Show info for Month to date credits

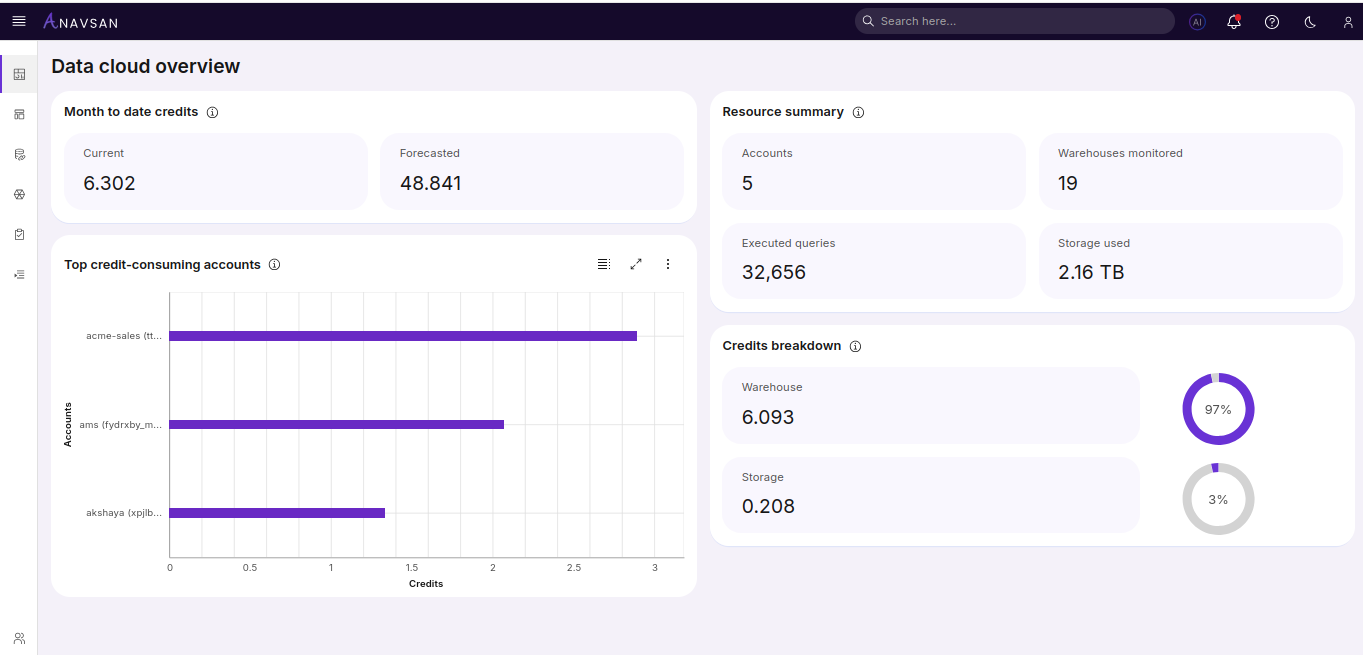tap(212, 112)
